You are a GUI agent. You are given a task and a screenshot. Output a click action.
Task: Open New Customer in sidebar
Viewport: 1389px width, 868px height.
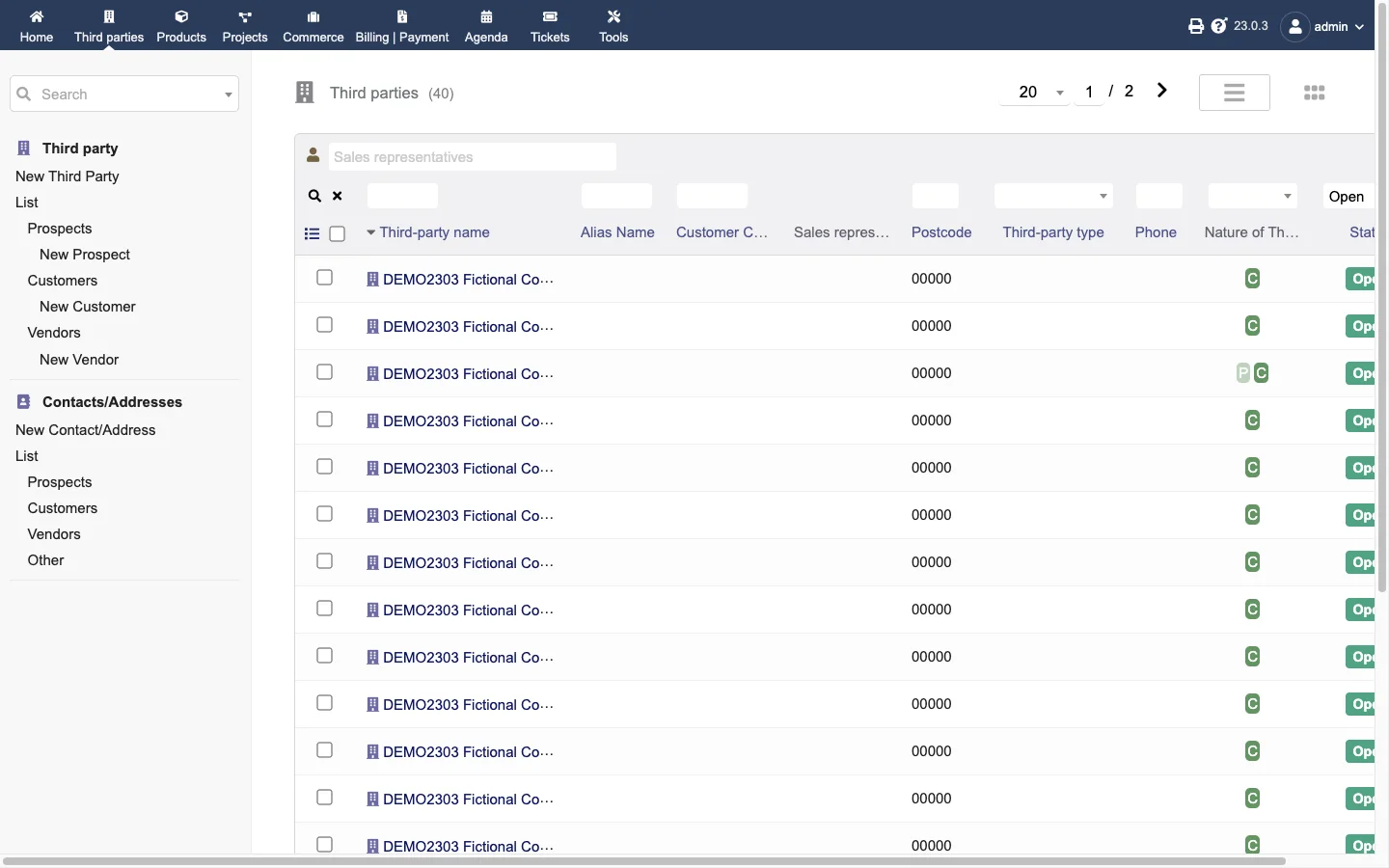click(88, 307)
